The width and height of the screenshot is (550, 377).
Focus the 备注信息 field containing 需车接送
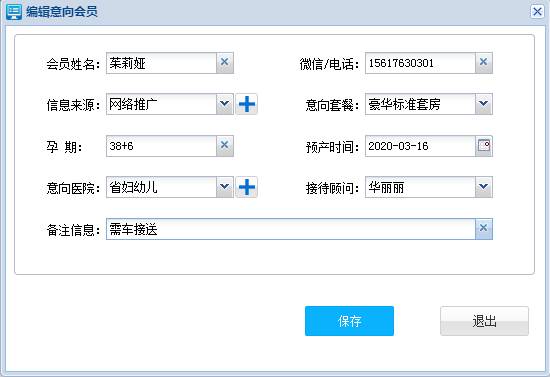(291, 229)
